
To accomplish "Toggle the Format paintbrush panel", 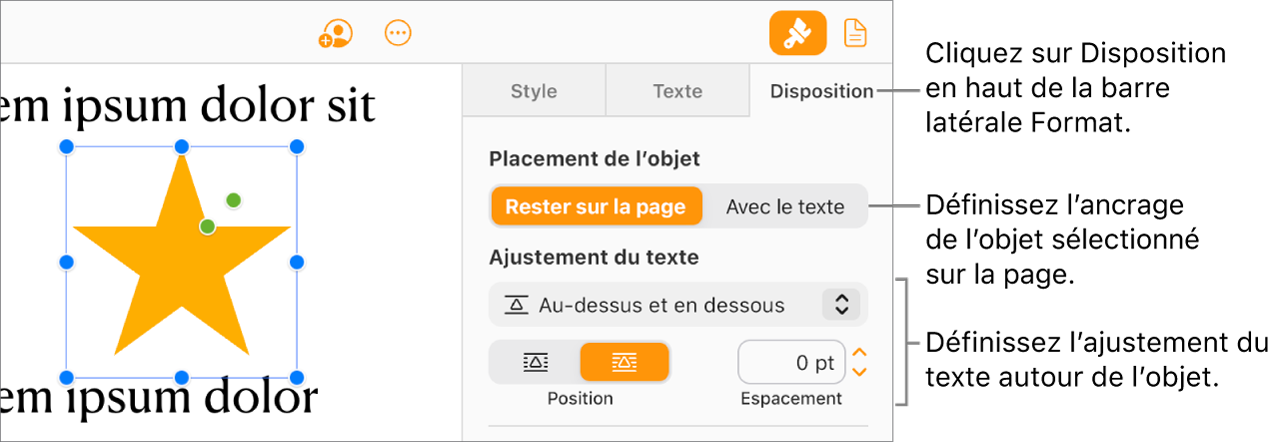I will pyautogui.click(x=797, y=34).
